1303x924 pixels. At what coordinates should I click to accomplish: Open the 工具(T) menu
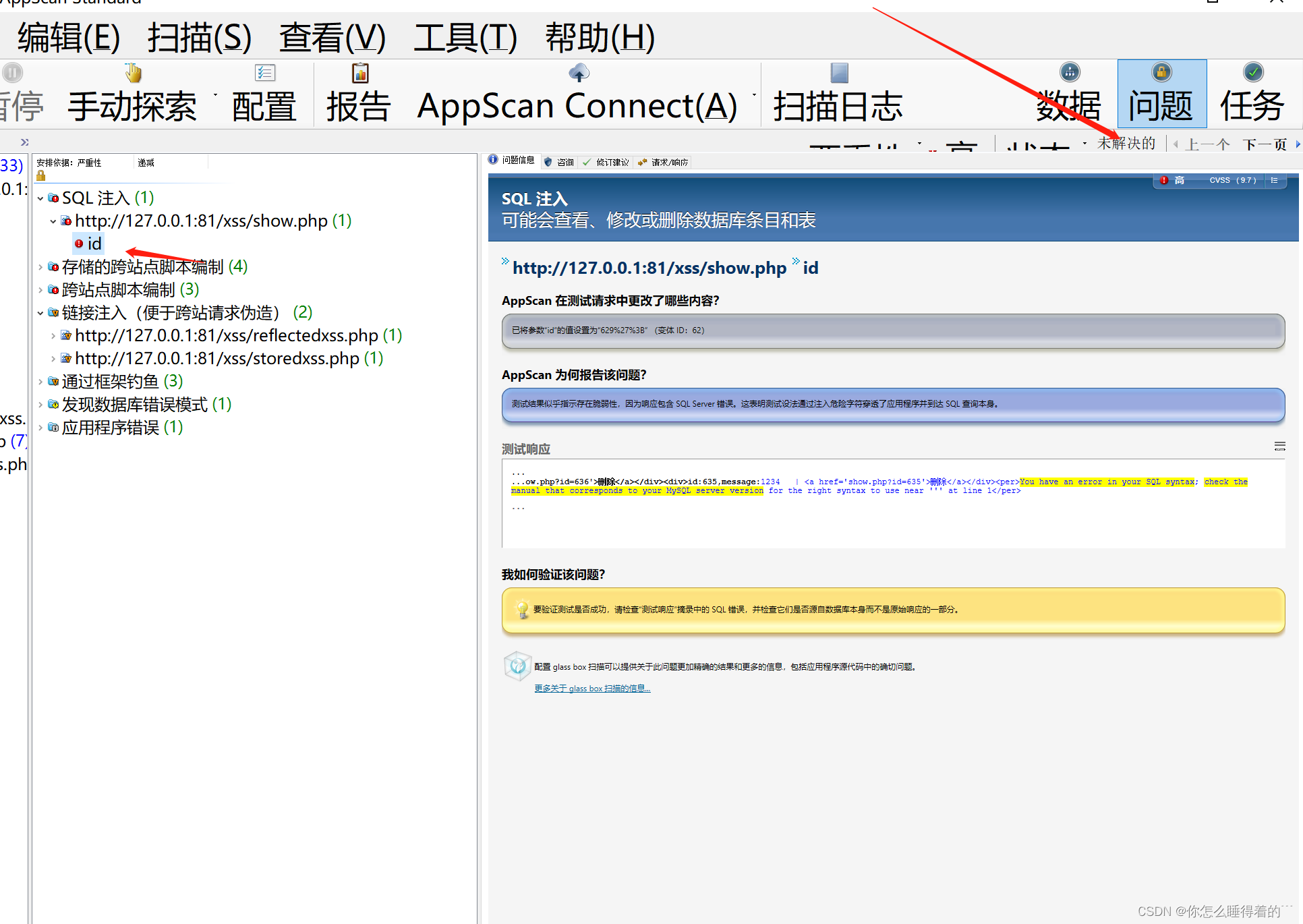465,38
